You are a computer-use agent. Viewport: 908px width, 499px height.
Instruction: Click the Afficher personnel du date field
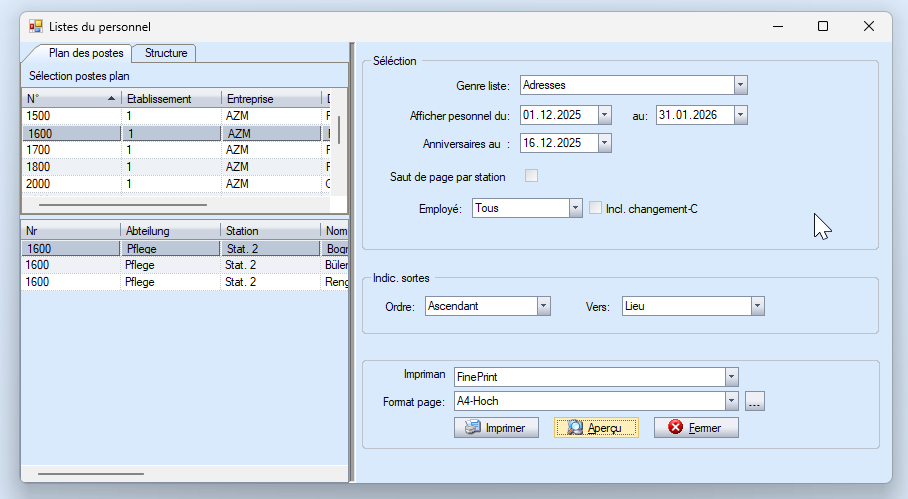pyautogui.click(x=558, y=115)
